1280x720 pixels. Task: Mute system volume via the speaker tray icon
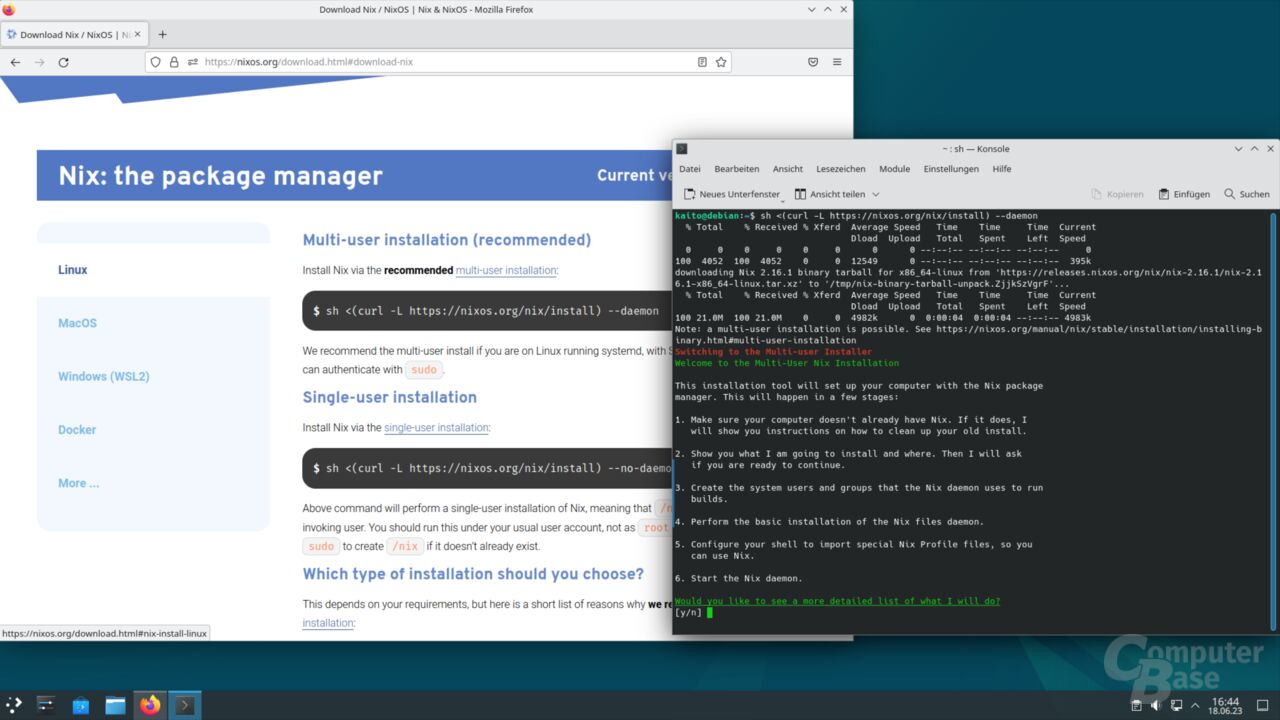click(1157, 704)
